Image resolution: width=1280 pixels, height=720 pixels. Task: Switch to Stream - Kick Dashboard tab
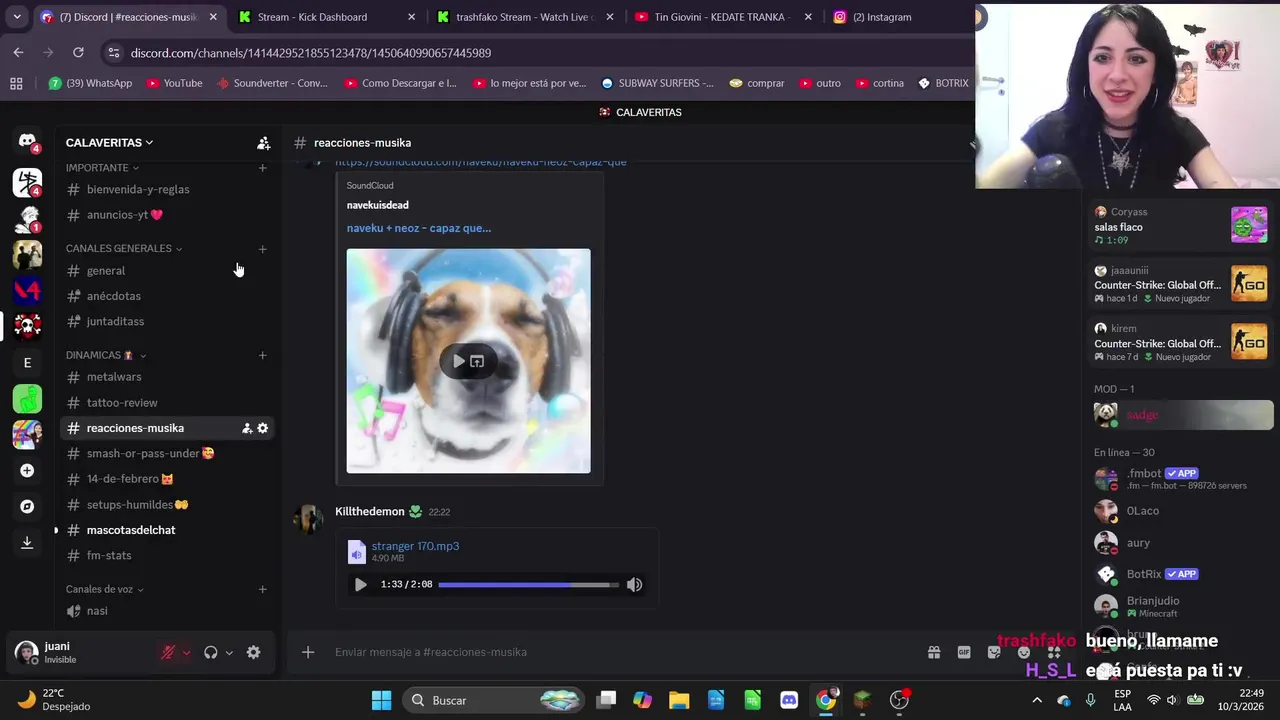[327, 17]
